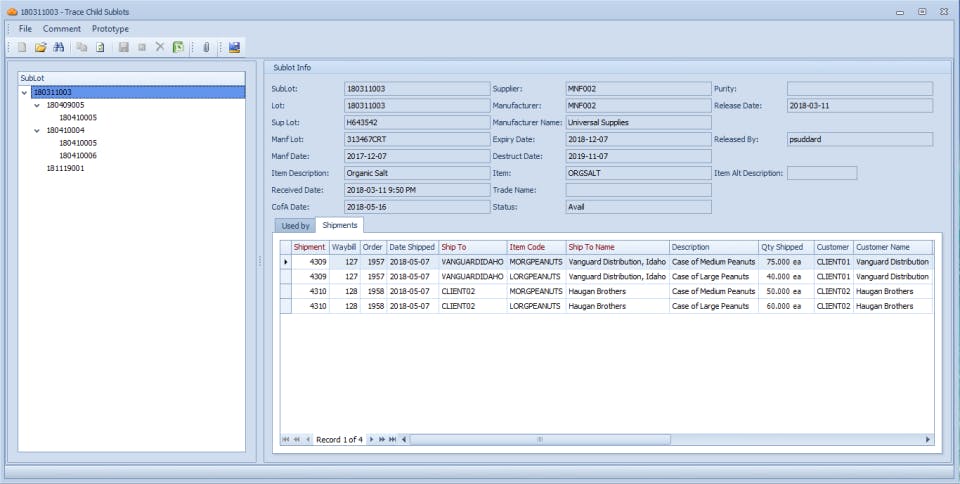
Task: Sort by Waybill column header
Action: [345, 247]
